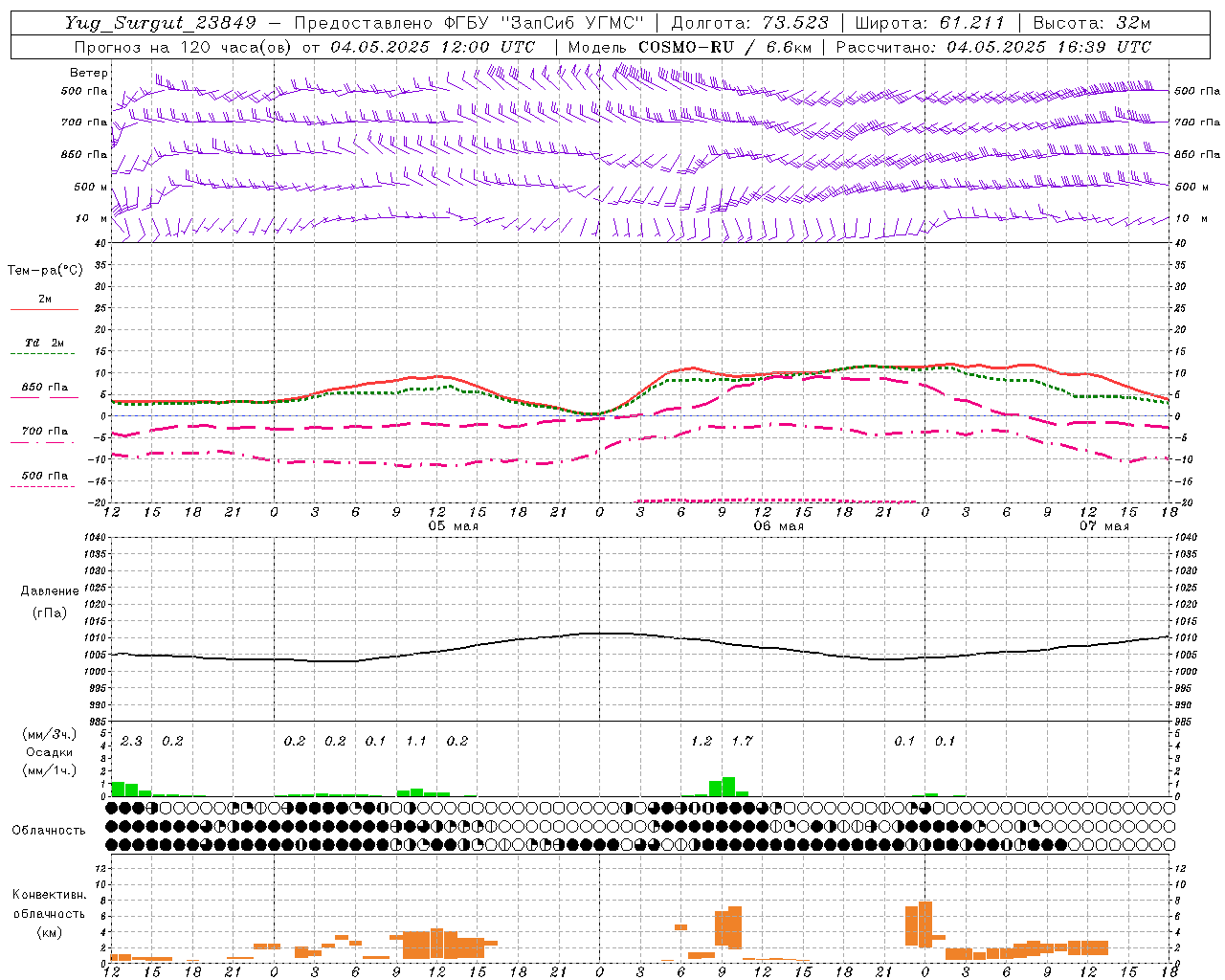Click the station title Yug_Surgut_23849
The height and width of the screenshot is (980, 1225).
tap(160, 24)
